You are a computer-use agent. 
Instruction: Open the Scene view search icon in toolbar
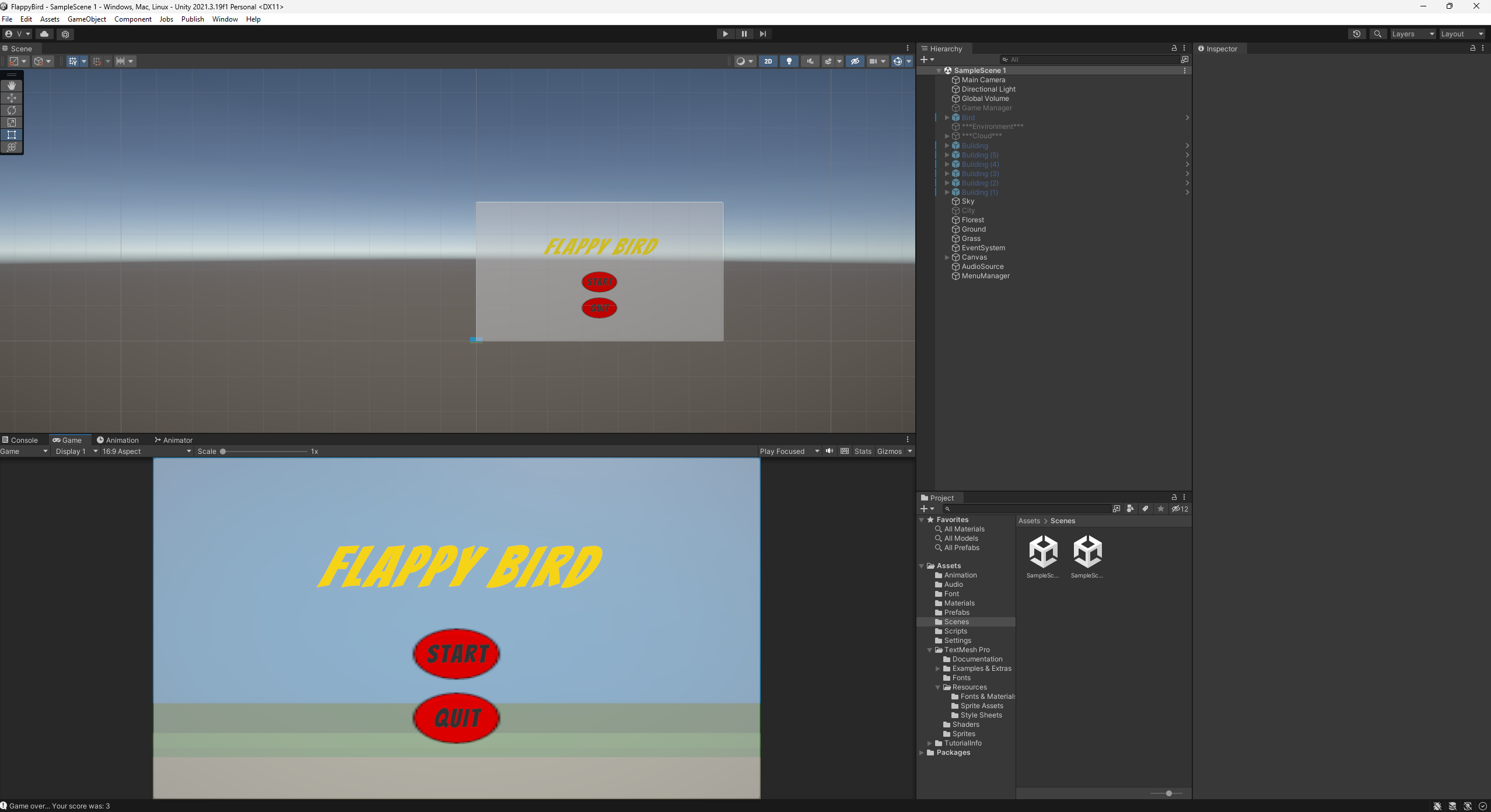coord(1377,33)
